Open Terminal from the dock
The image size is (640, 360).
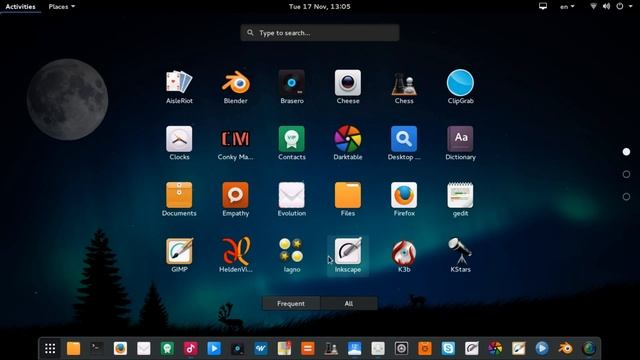pyautogui.click(x=97, y=349)
